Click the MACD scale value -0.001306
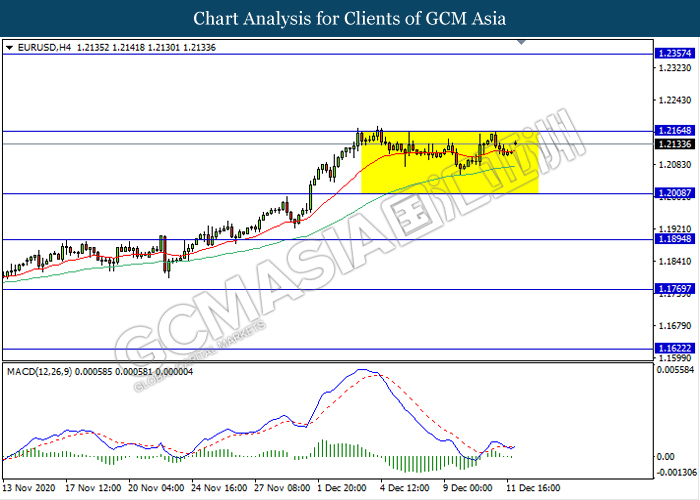The height and width of the screenshot is (500, 700). pos(675,472)
